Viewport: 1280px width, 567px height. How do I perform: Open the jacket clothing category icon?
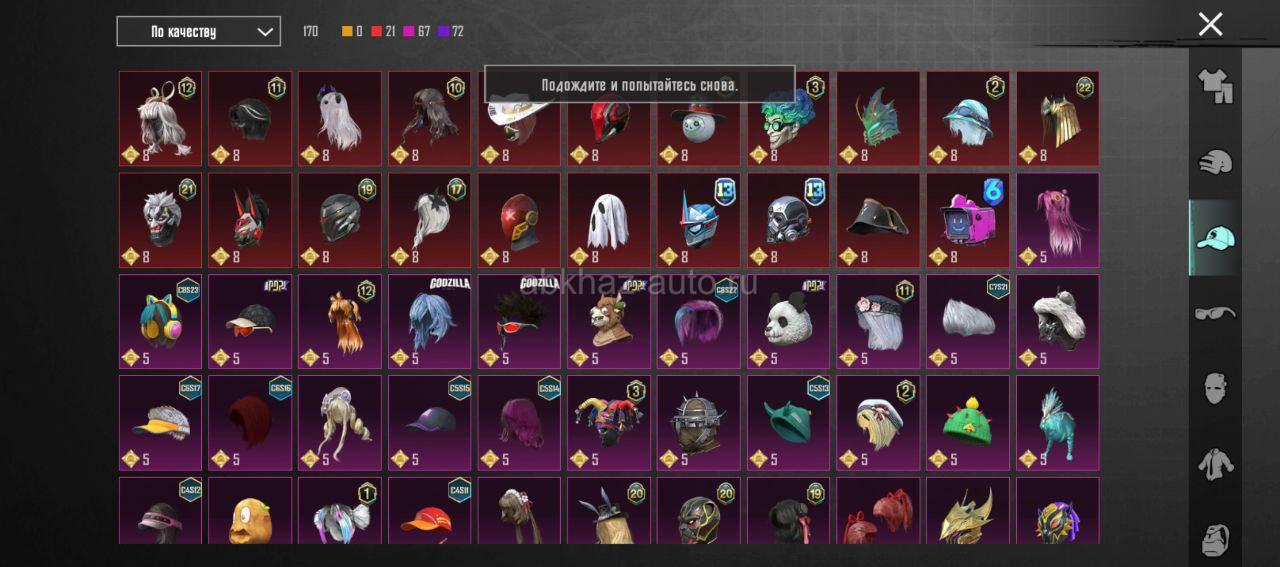[1215, 463]
